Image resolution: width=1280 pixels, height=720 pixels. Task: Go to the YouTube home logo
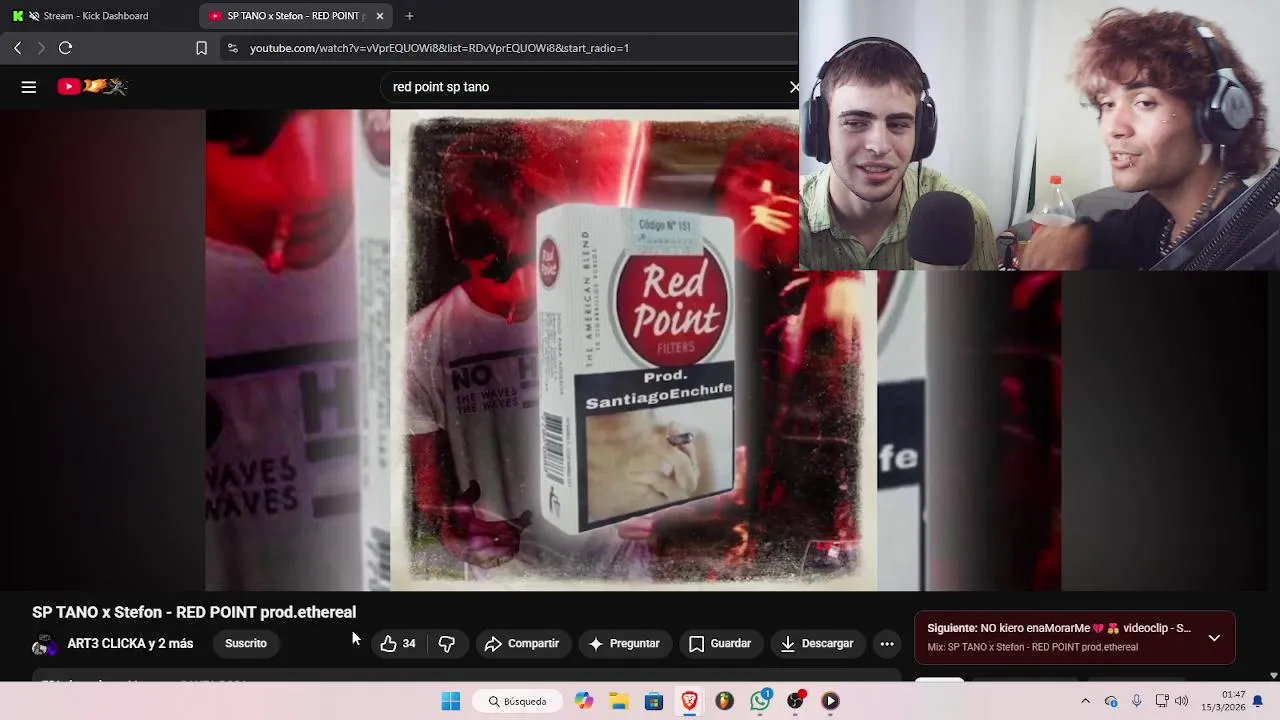[x=92, y=87]
